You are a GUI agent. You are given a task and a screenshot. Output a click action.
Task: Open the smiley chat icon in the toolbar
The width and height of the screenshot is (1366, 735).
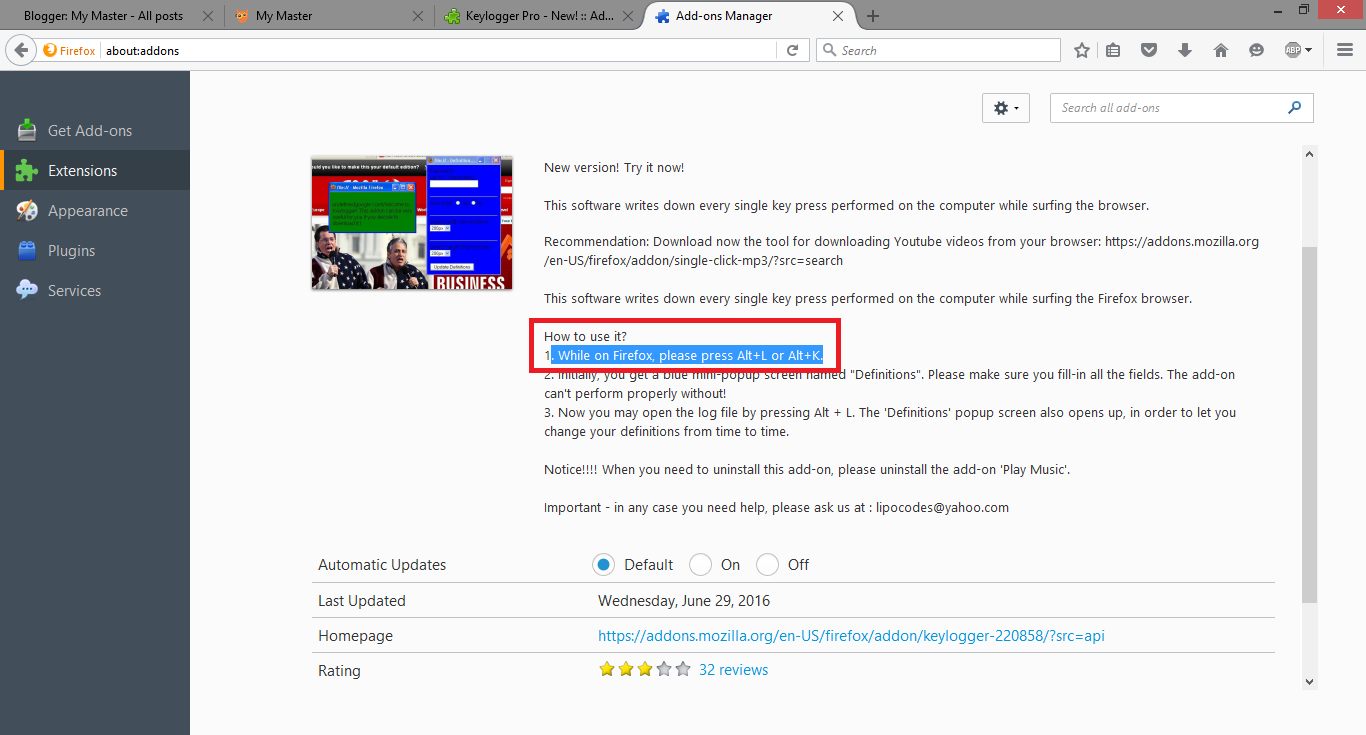[1257, 50]
